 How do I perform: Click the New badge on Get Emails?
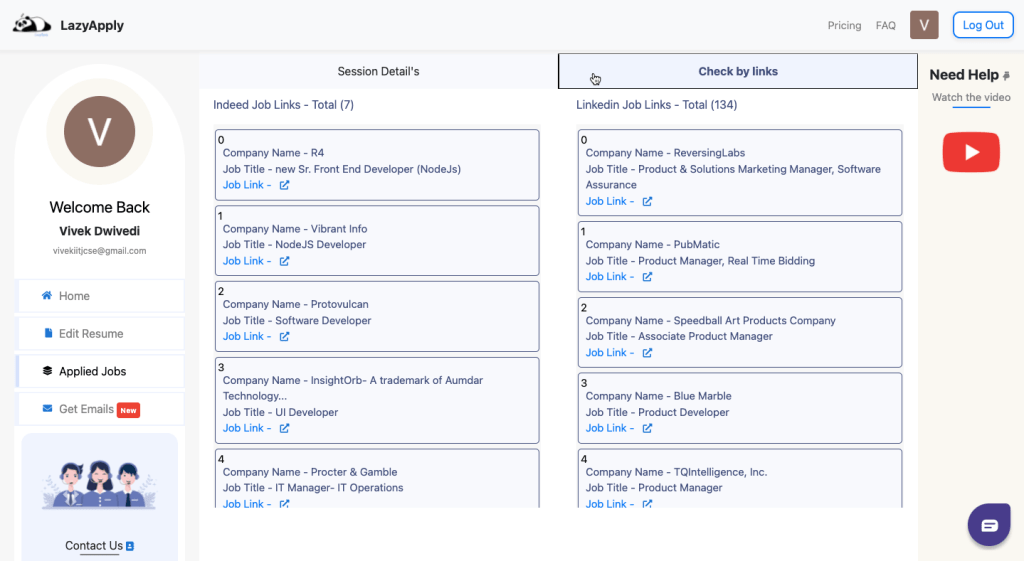(129, 410)
